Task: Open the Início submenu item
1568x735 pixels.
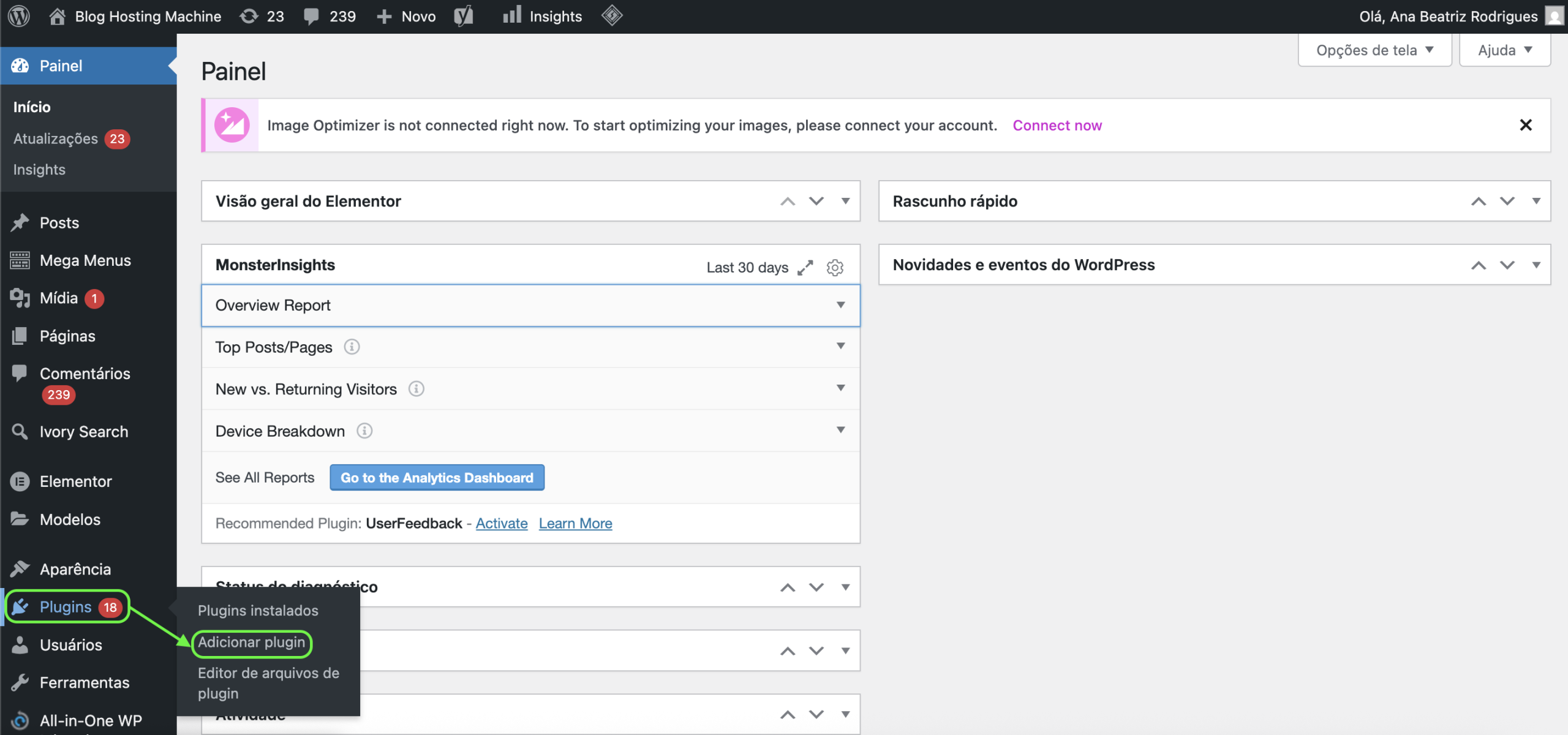Action: tap(32, 107)
